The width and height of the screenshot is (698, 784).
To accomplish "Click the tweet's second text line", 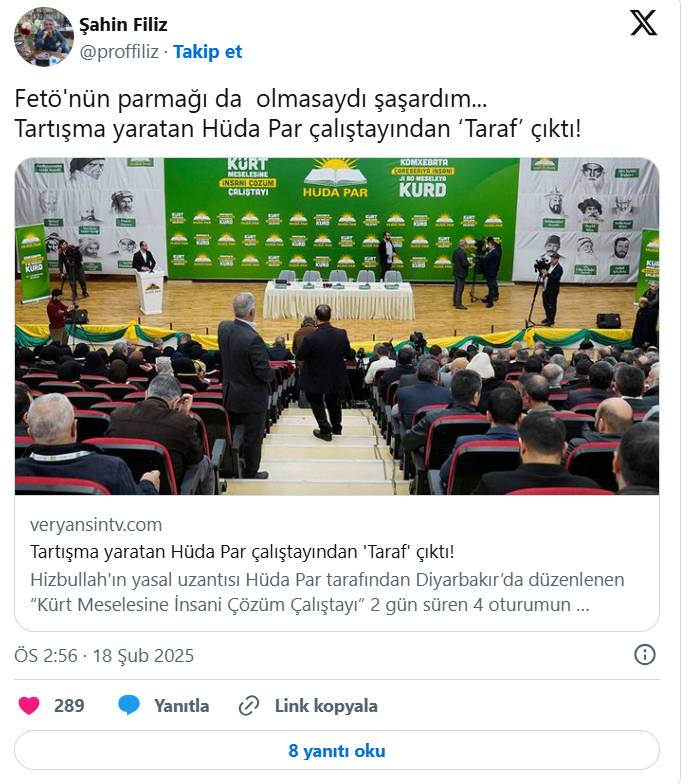I will (298, 129).
